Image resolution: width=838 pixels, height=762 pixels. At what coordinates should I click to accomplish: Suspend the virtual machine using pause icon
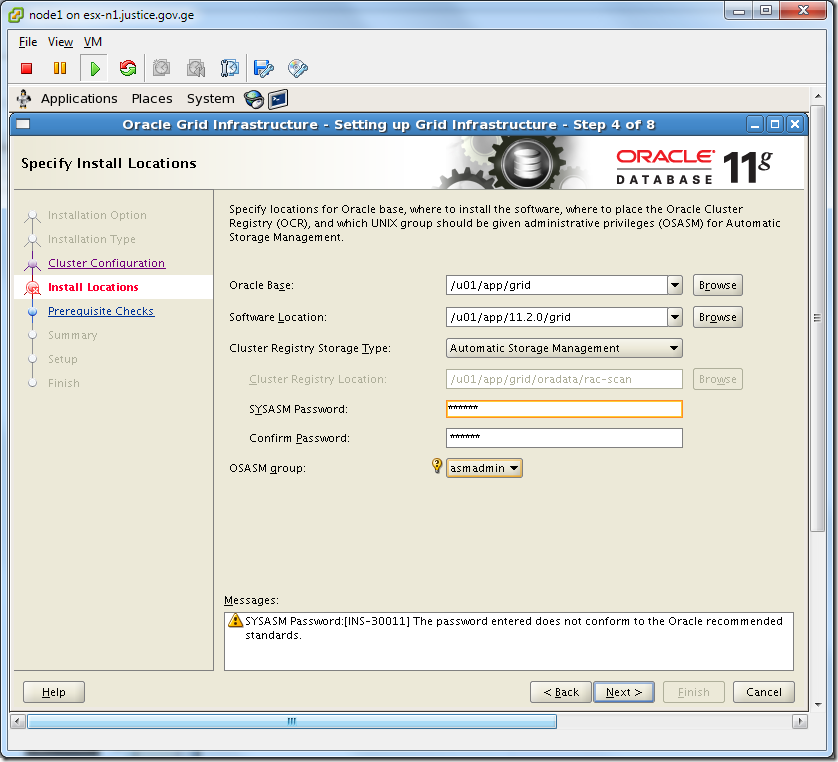pos(61,68)
